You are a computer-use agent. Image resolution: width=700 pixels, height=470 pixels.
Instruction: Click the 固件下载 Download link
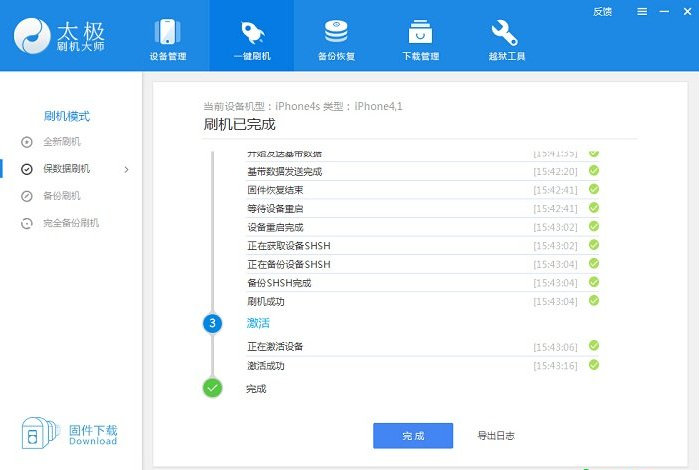coord(93,435)
